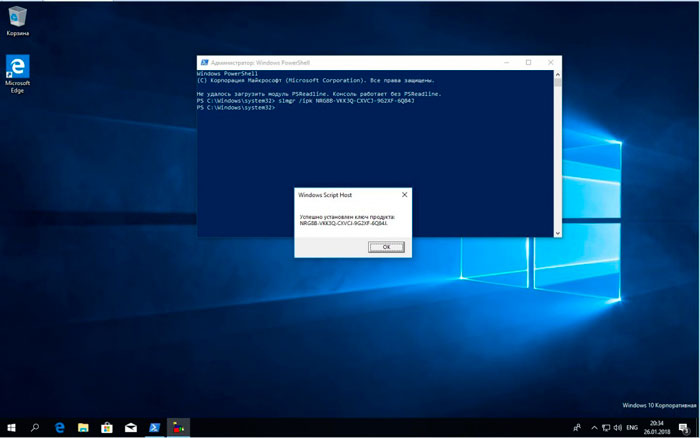The image size is (700, 438).
Task: Click the PowerShell scrollbar thumb
Action: (x=558, y=83)
